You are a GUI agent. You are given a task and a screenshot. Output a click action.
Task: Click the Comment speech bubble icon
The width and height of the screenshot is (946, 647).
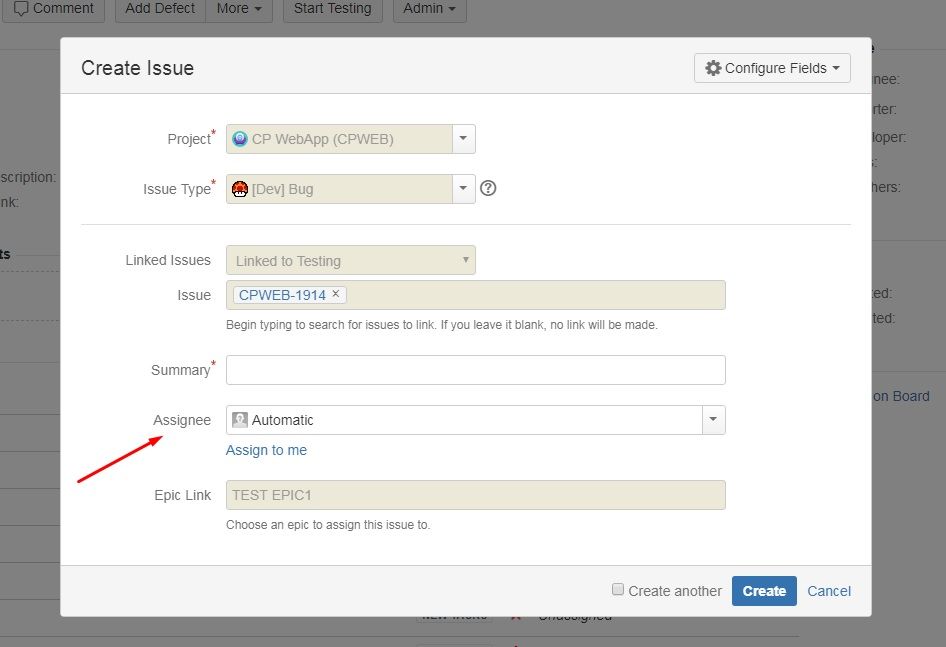[21, 8]
